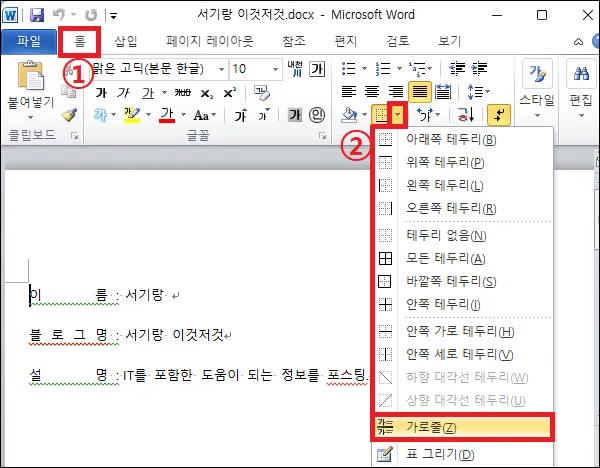Open the 스타일 styles gallery
Screen dimensions: 600x468
tap(537, 88)
